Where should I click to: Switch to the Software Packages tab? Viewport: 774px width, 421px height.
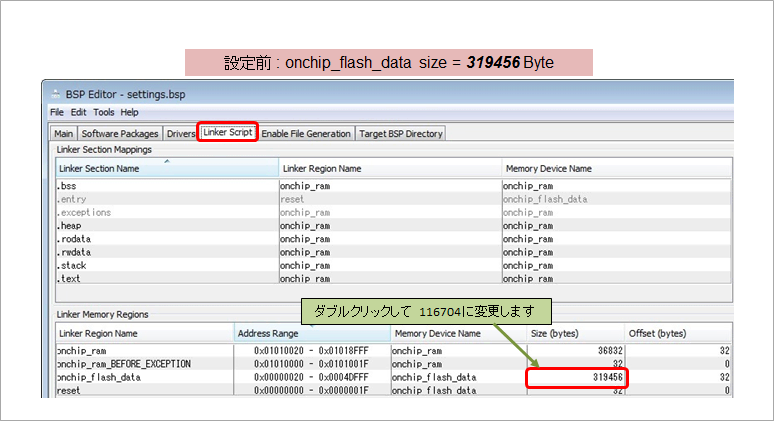[119, 133]
